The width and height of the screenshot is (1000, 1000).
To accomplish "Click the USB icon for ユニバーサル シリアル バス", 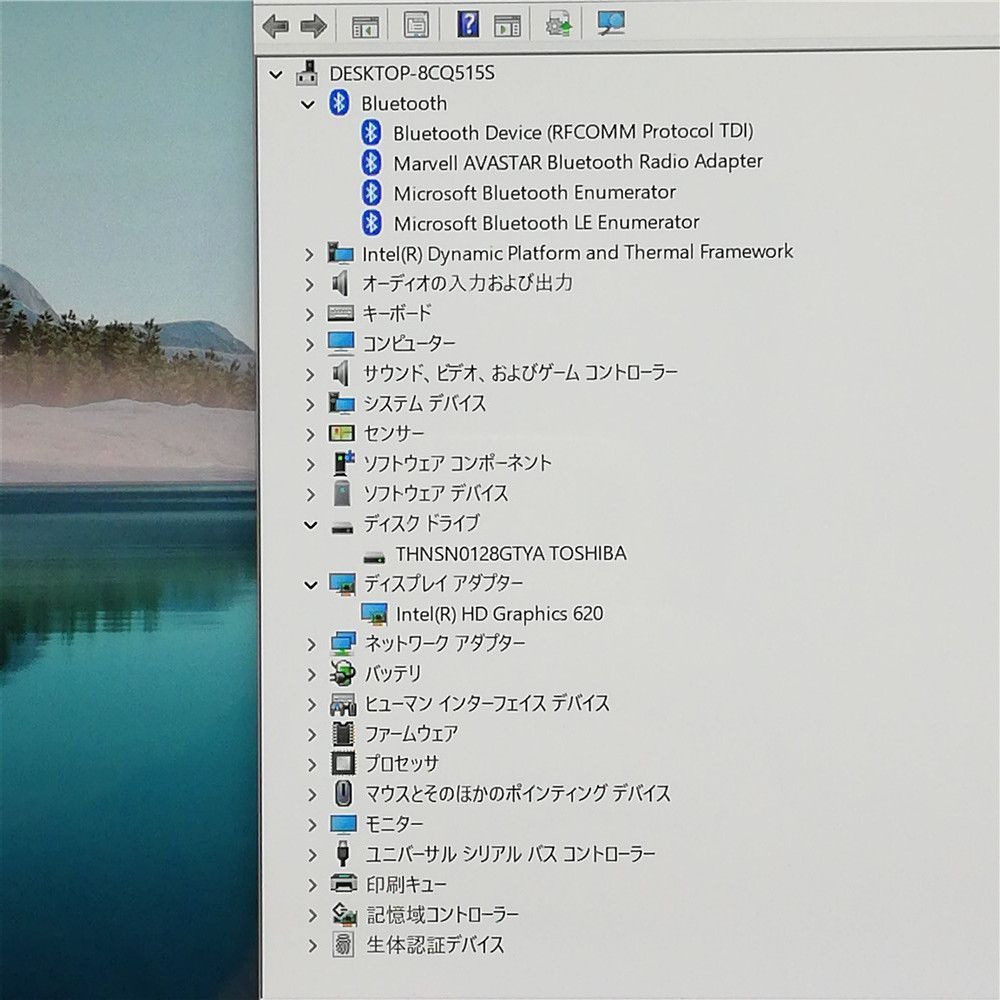I will pyautogui.click(x=343, y=853).
